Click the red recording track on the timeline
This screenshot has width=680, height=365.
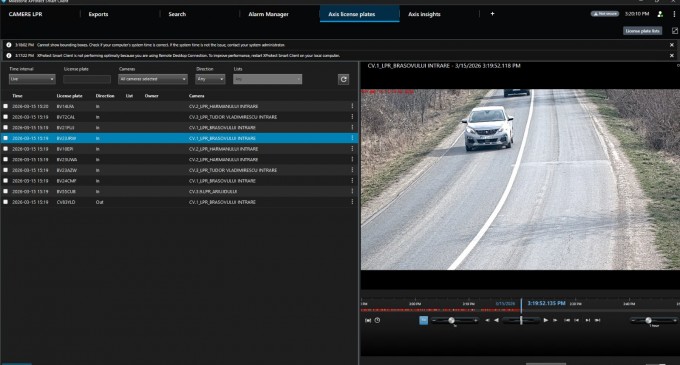(x=440, y=310)
